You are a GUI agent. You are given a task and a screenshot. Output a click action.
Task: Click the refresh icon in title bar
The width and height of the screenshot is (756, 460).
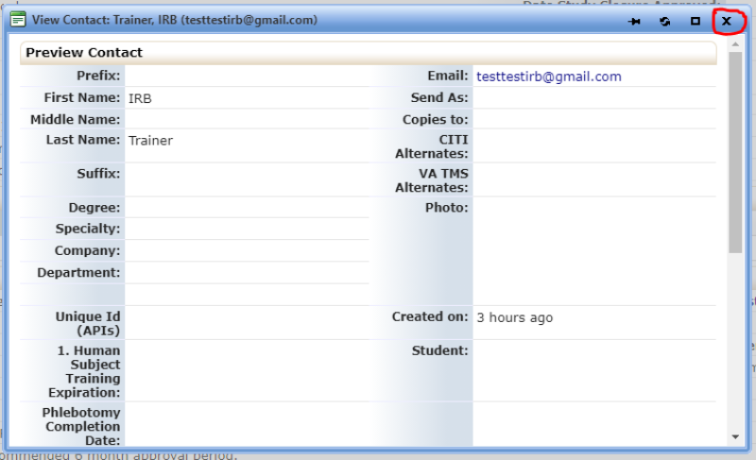[664, 21]
